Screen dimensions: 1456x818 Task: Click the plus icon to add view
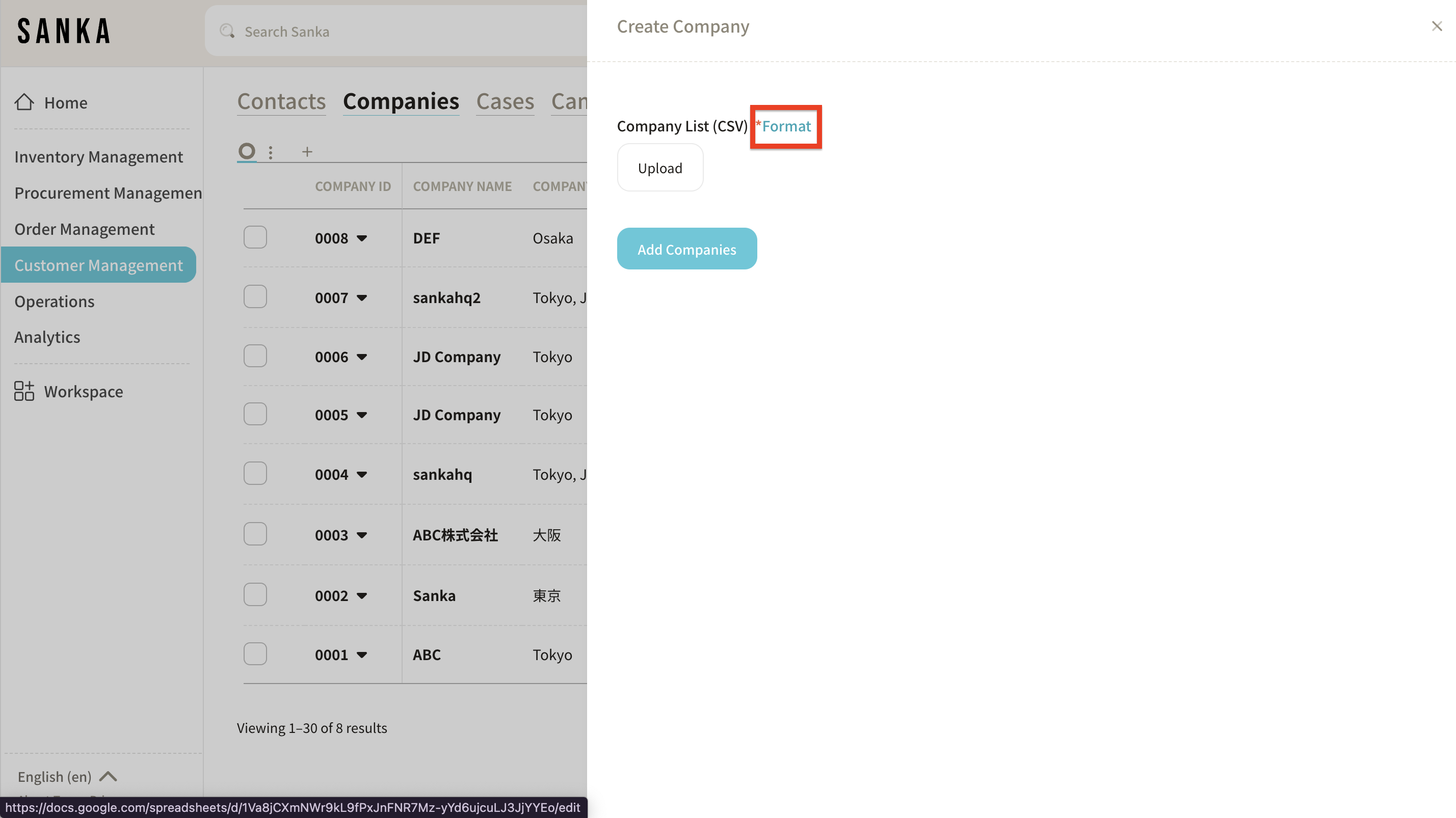coord(307,152)
